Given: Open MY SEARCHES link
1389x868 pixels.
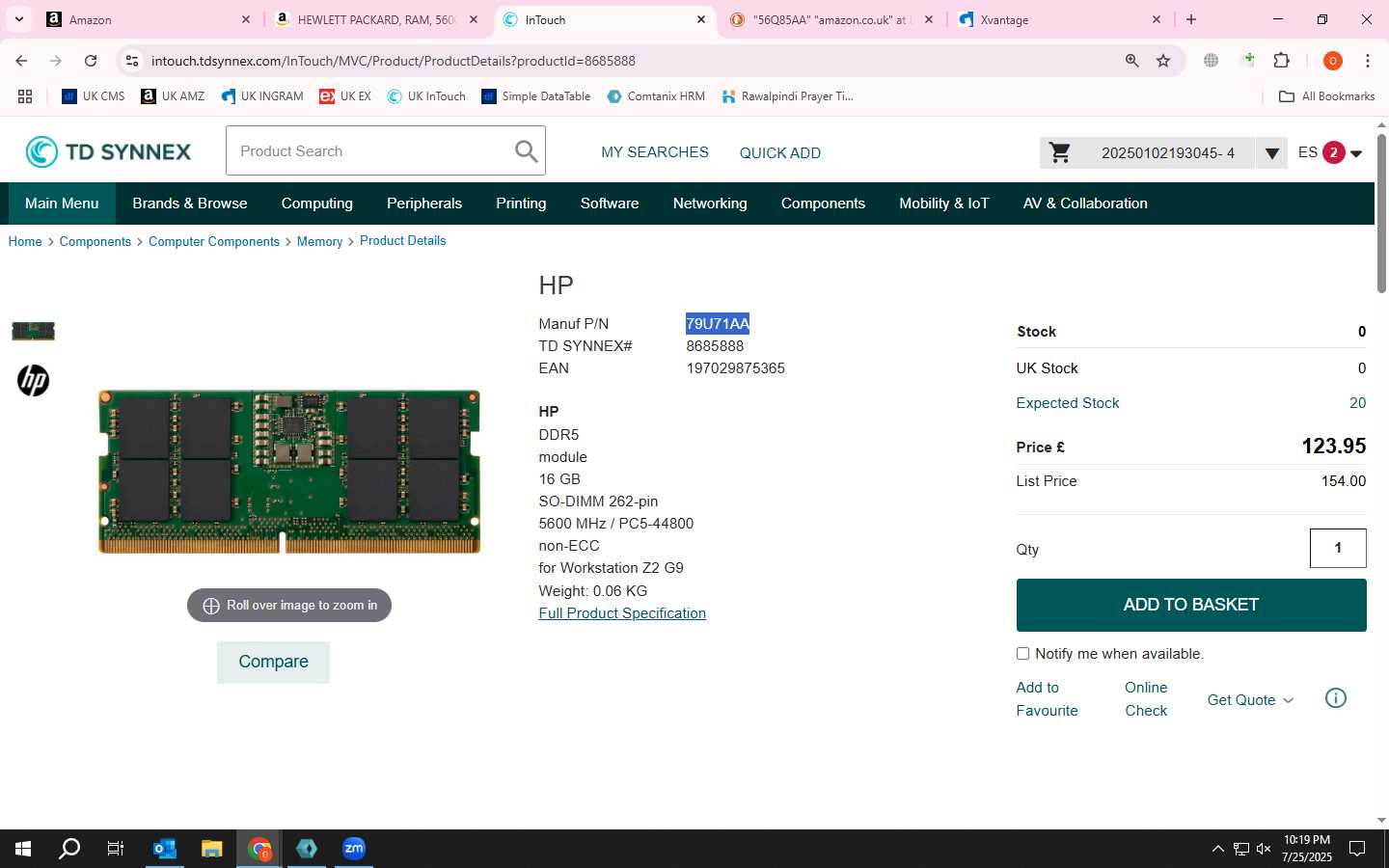Looking at the screenshot, I should [655, 152].
